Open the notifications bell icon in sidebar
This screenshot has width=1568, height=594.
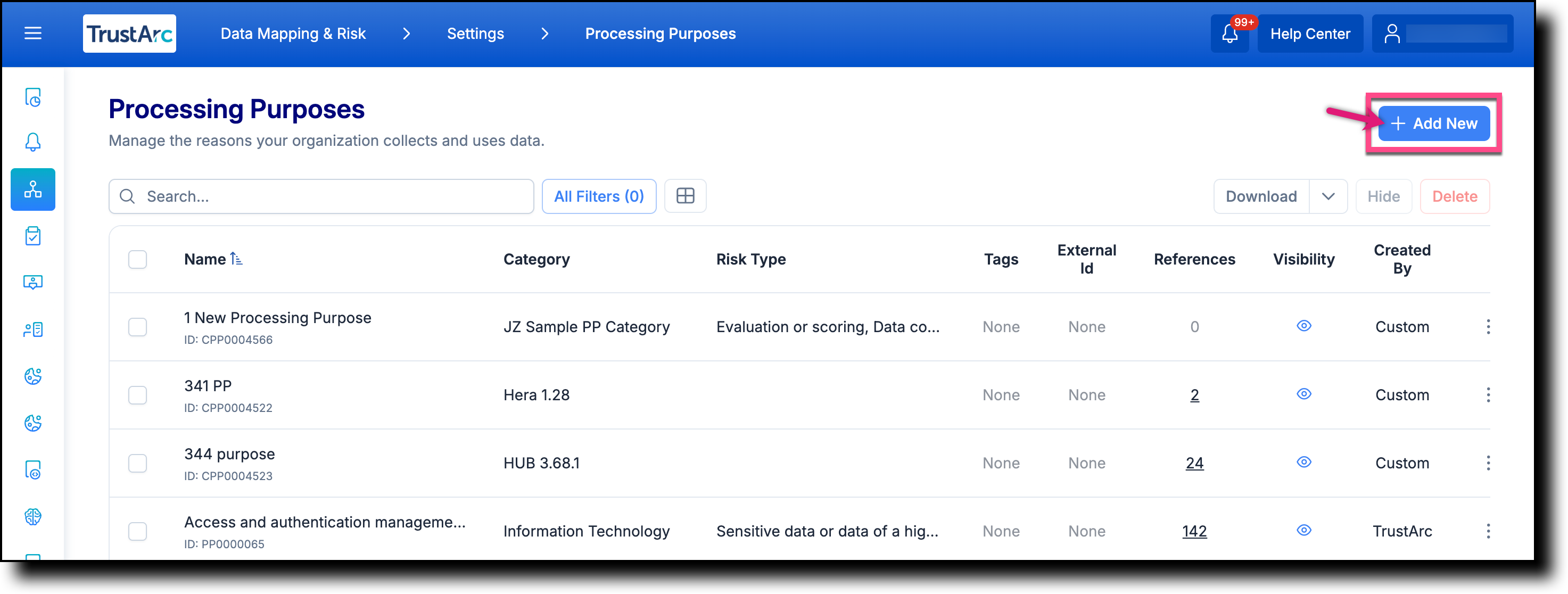(x=33, y=141)
